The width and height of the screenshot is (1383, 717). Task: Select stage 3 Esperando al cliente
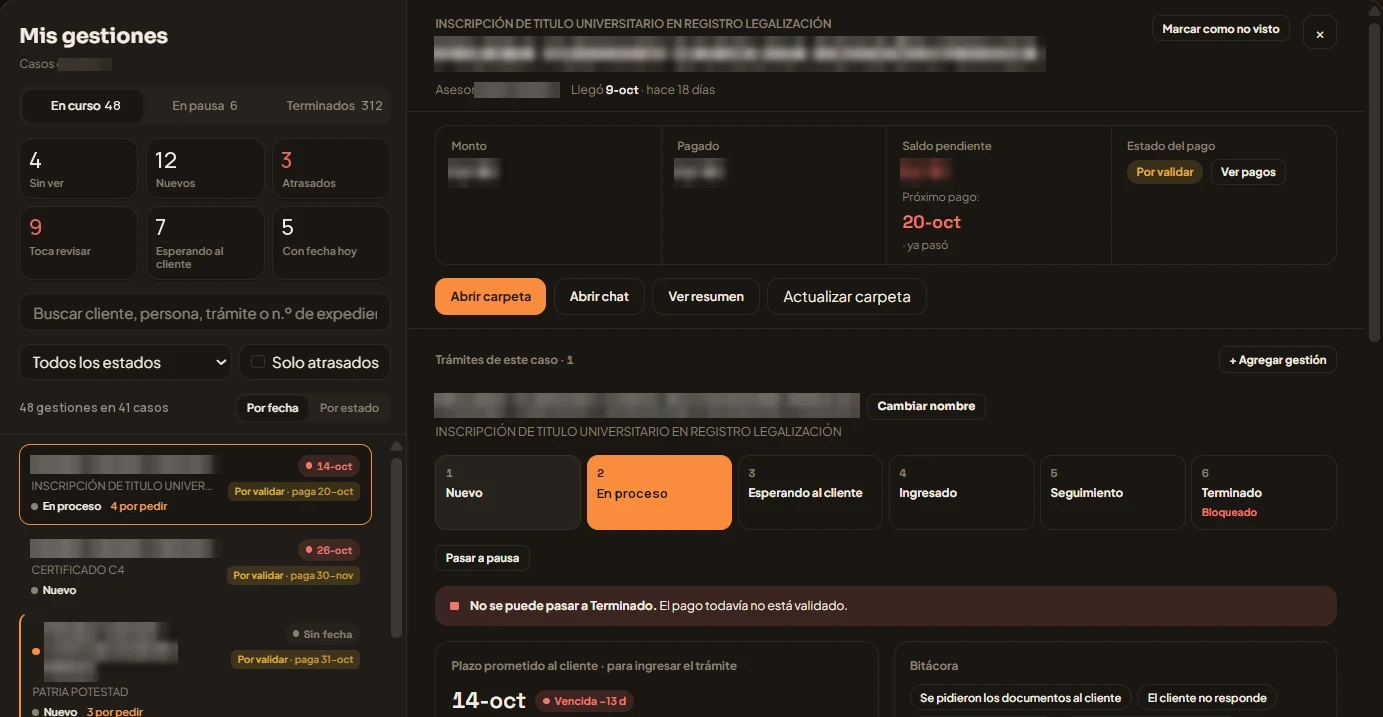[x=810, y=492]
